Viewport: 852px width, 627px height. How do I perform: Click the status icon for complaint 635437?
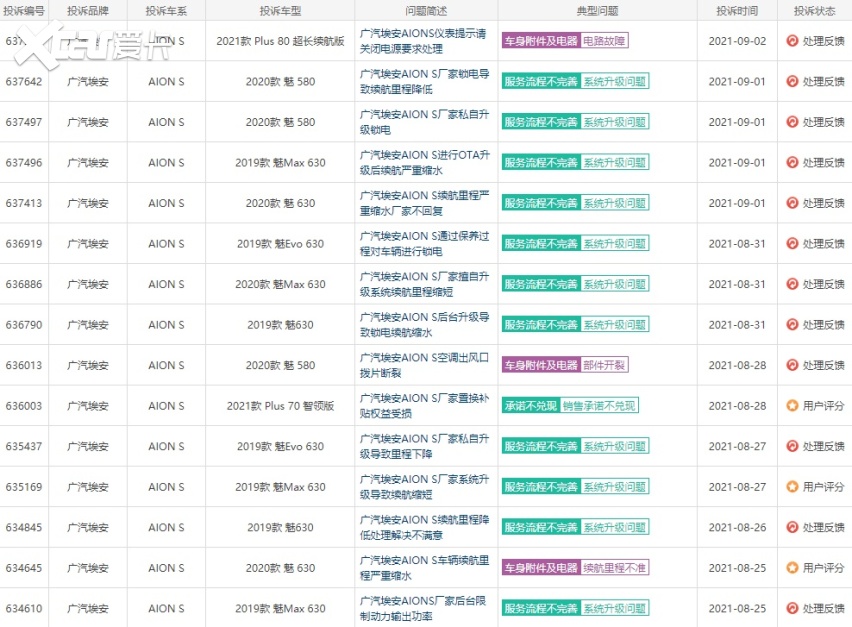[x=792, y=447]
